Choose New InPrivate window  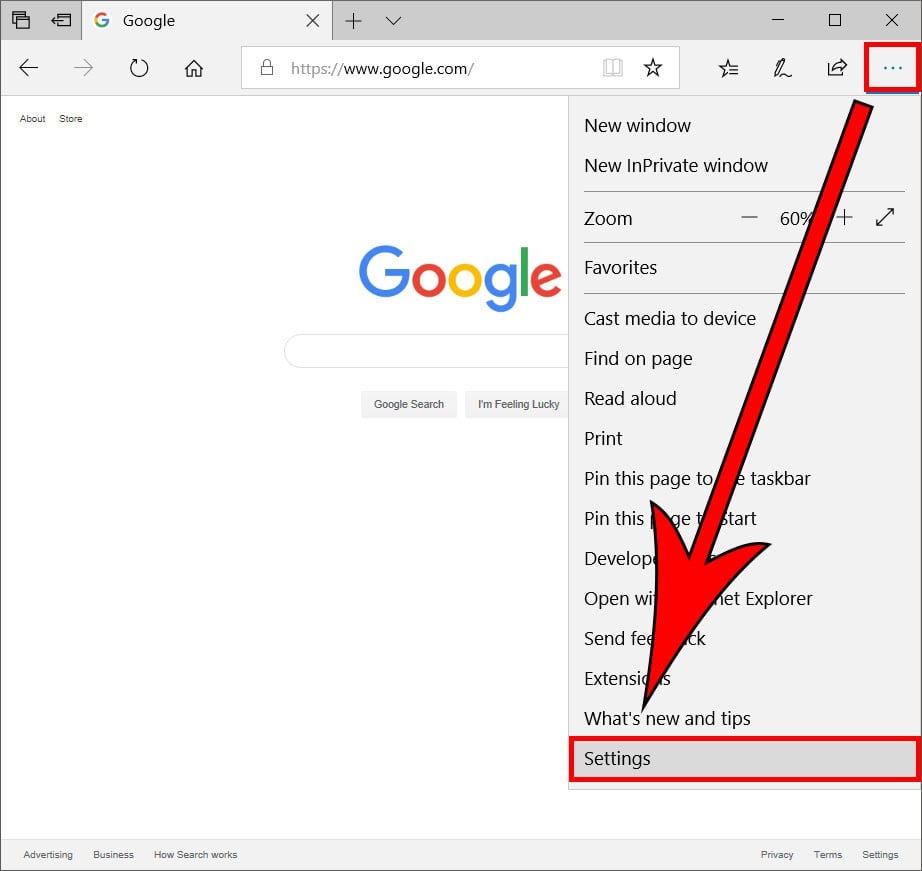pos(676,166)
